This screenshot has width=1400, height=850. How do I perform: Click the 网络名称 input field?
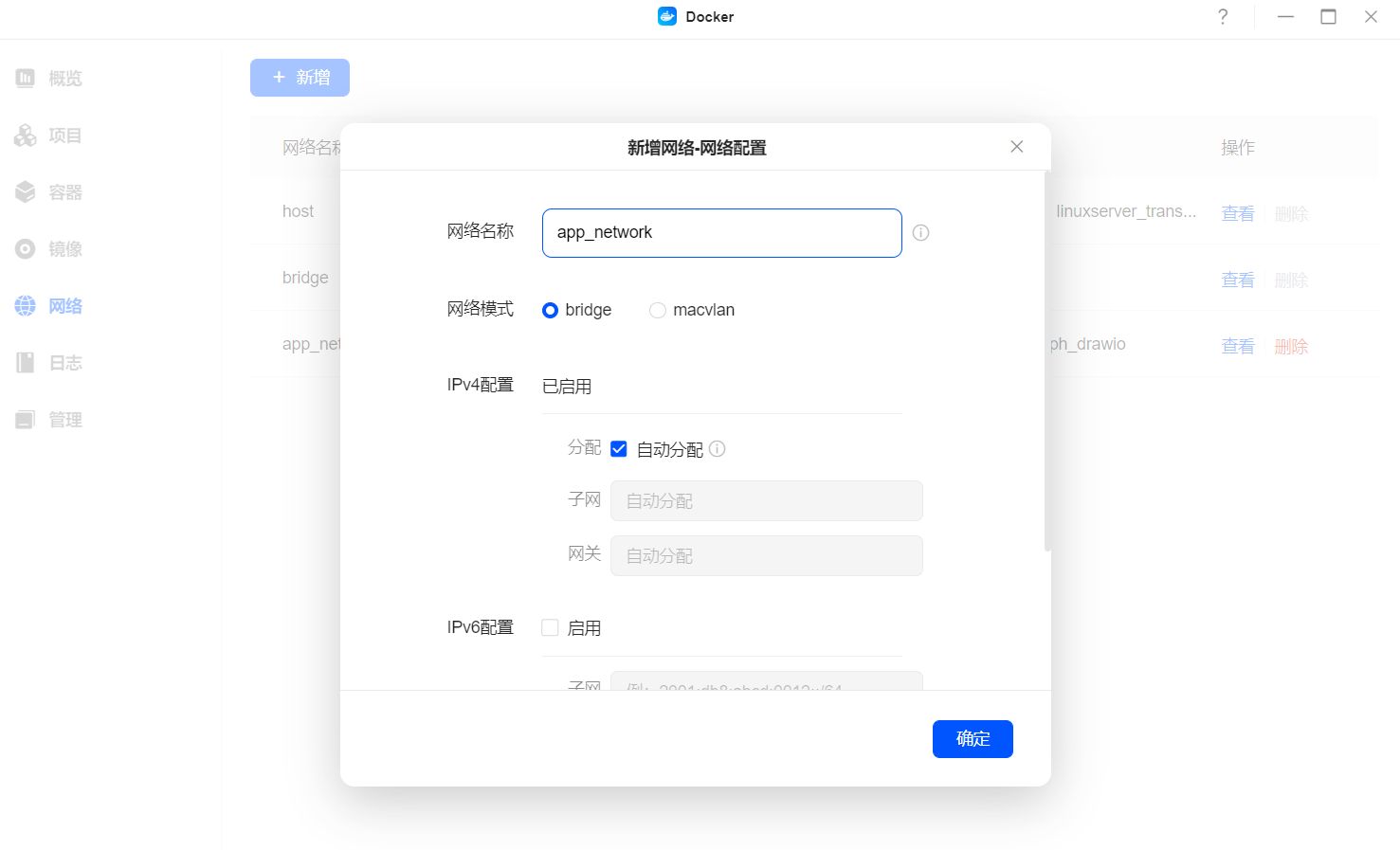721,233
